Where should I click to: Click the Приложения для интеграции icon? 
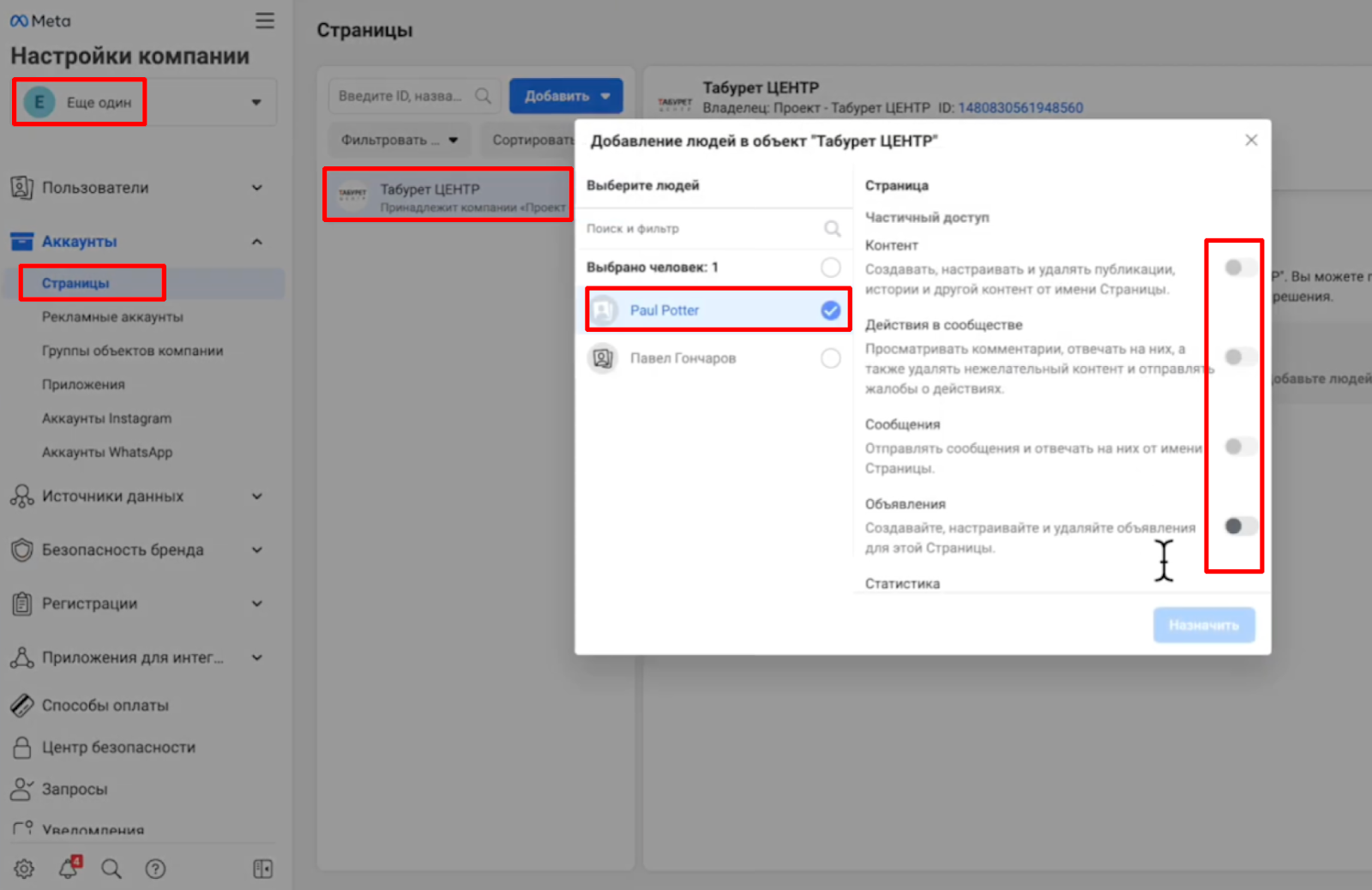22,657
